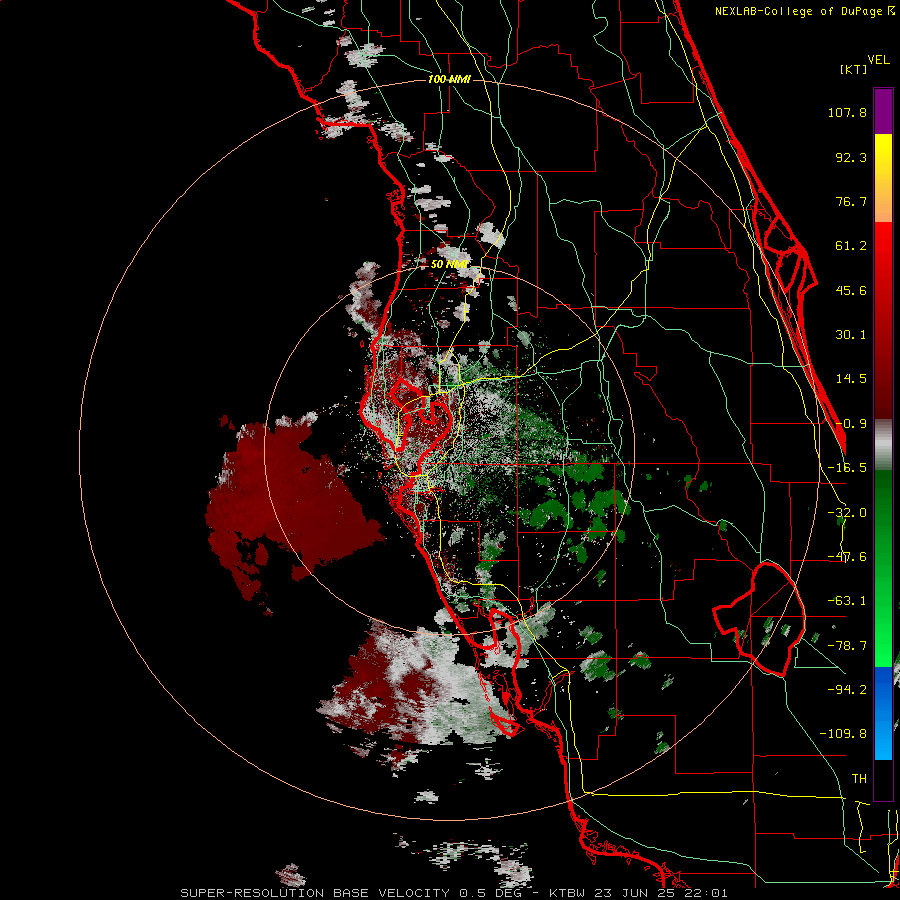This screenshot has height=900, width=900.
Task: Pick the yellow-orange segment of the velocity color bar
Action: coord(883,178)
